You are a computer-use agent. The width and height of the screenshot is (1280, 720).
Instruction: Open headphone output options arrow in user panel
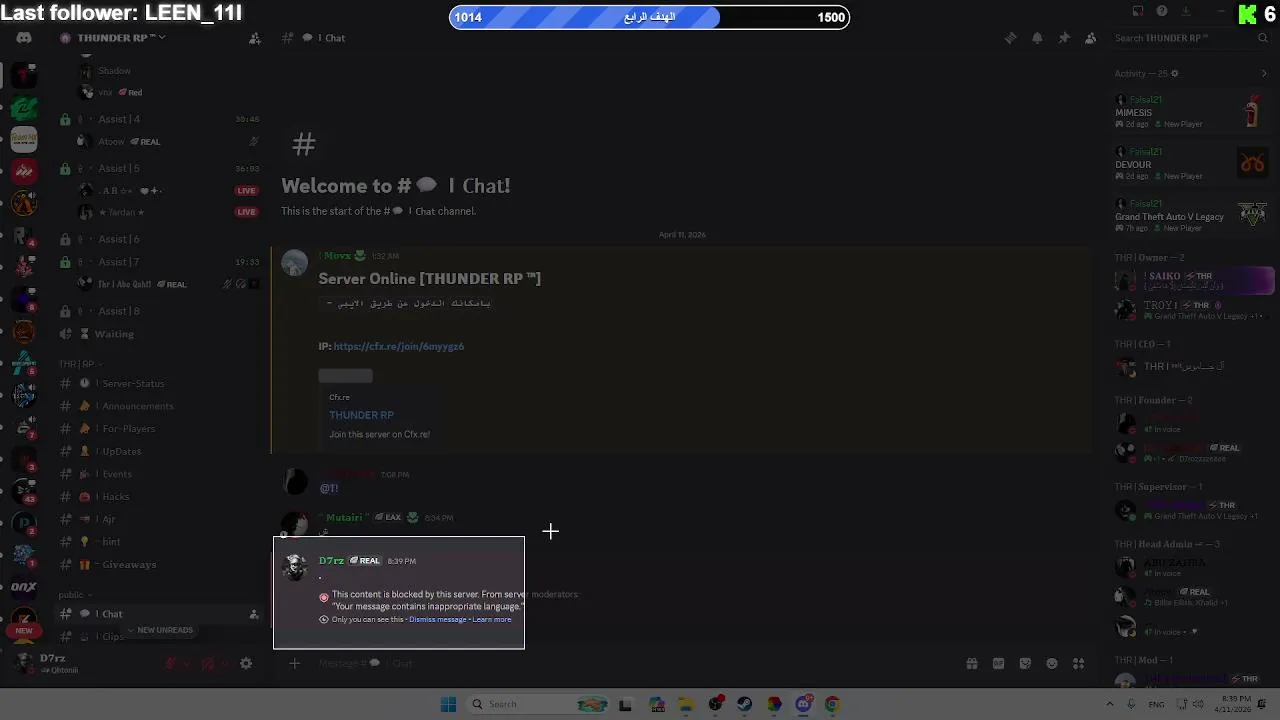point(224,663)
